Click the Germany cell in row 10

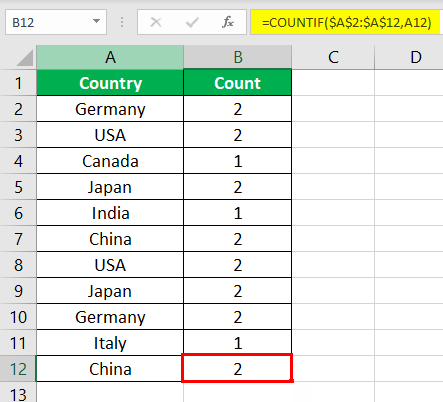coord(110,317)
